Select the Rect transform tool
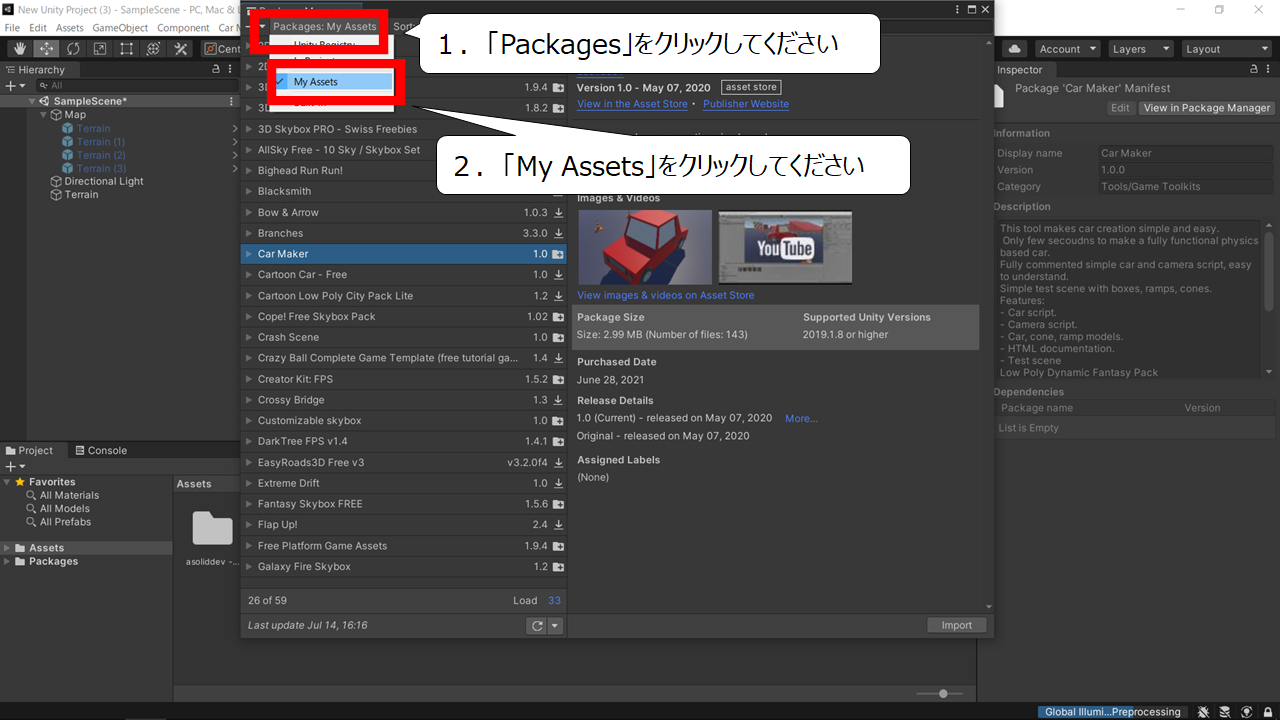Viewport: 1280px width, 720px height. tap(127, 49)
